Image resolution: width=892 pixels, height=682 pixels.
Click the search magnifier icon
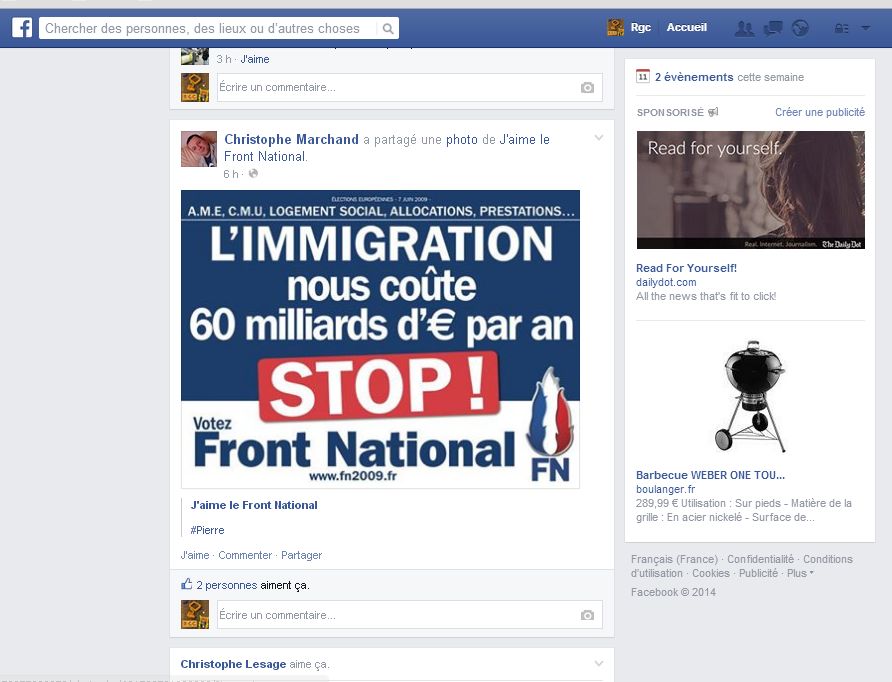(x=388, y=28)
